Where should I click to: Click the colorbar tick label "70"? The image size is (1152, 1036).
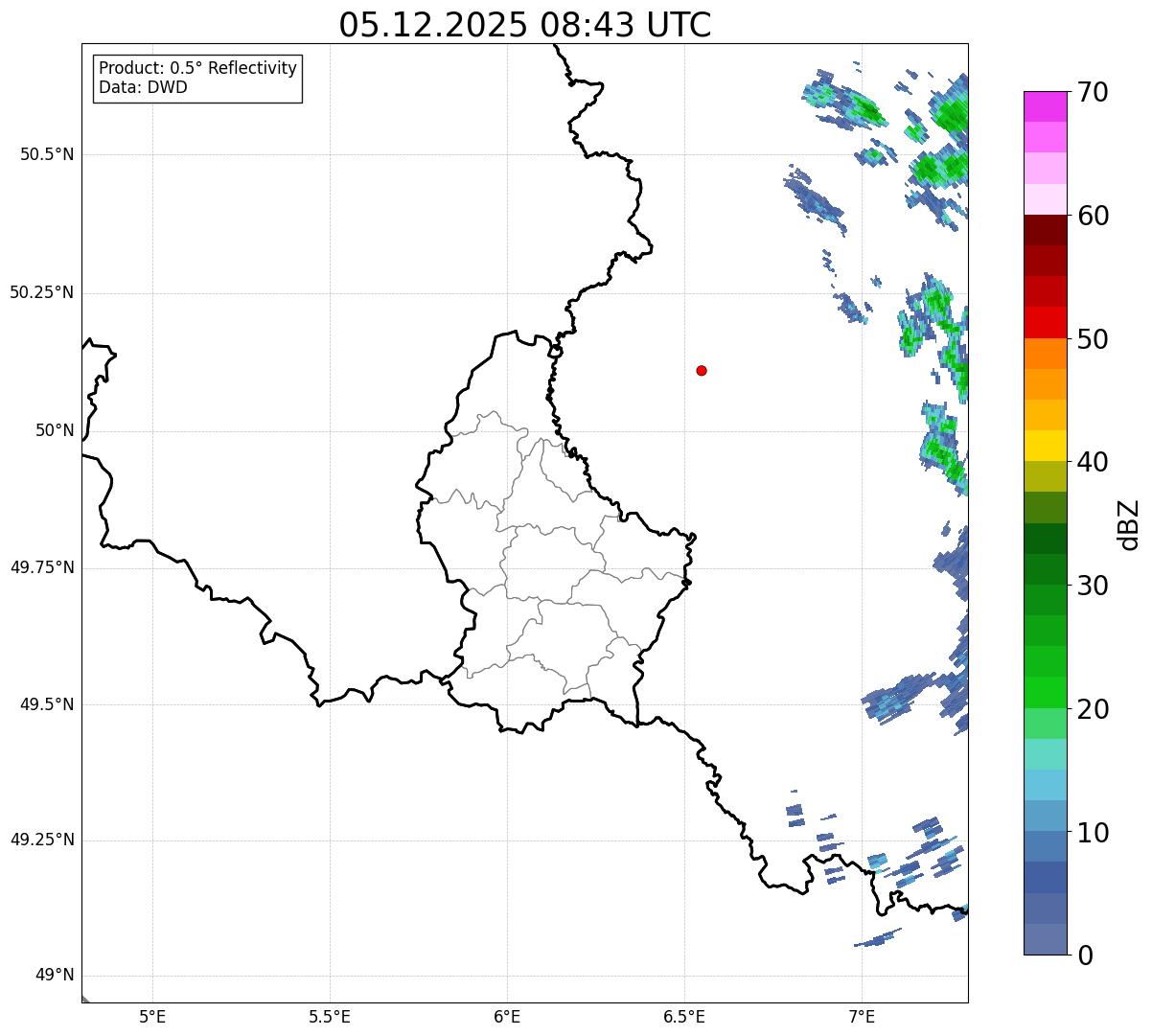(x=1093, y=93)
